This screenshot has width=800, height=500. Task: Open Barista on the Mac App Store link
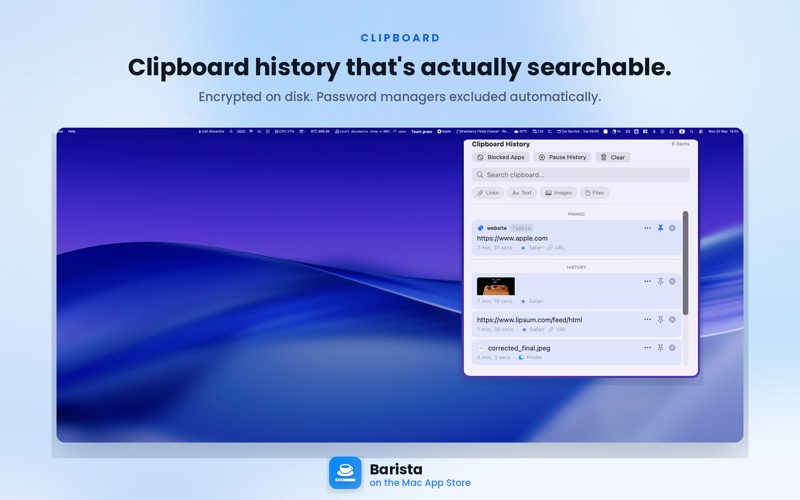[420, 483]
